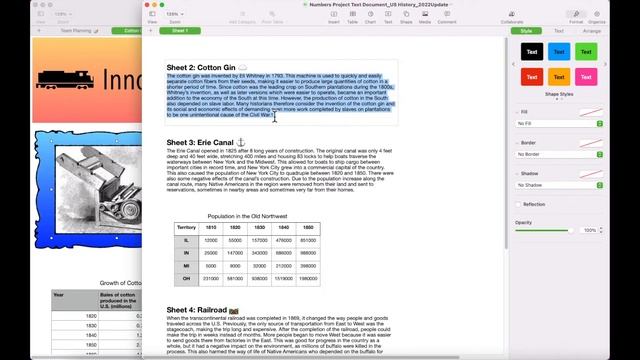This screenshot has width=640, height=360.
Task: Open the Zoom percentage dropdown
Action: pos(175,14)
